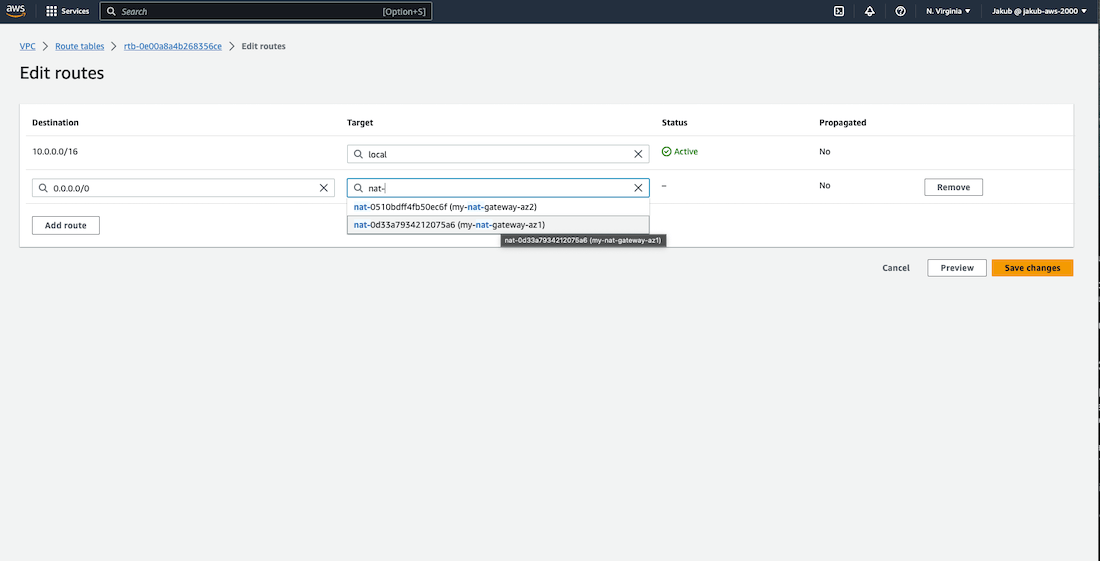The height and width of the screenshot is (561, 1100).
Task: Open the CloudShell terminal icon
Action: 838,11
